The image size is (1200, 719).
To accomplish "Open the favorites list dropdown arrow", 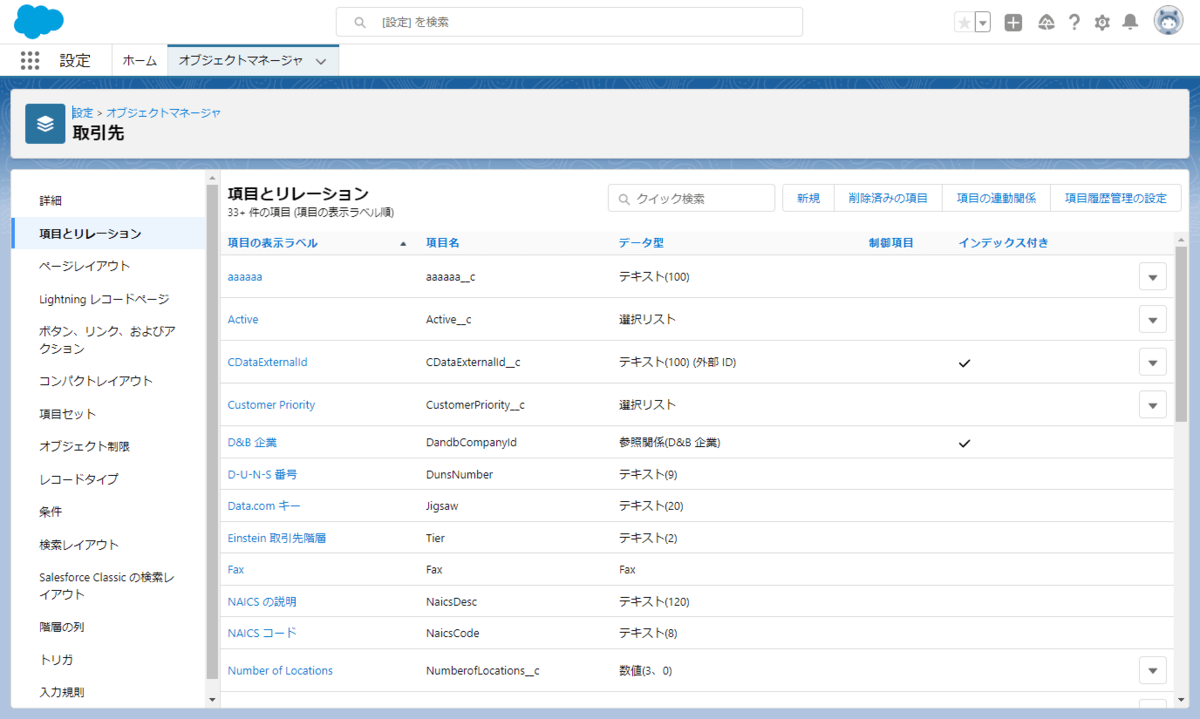I will [983, 22].
